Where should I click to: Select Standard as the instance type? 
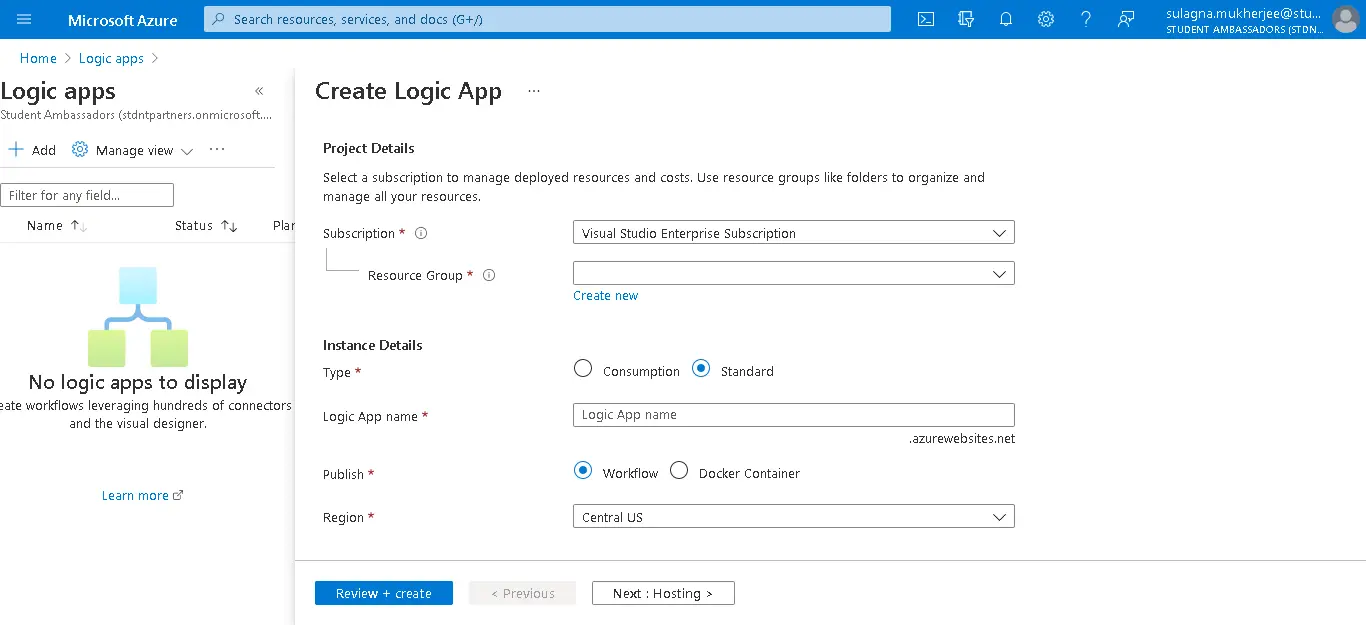(x=701, y=368)
